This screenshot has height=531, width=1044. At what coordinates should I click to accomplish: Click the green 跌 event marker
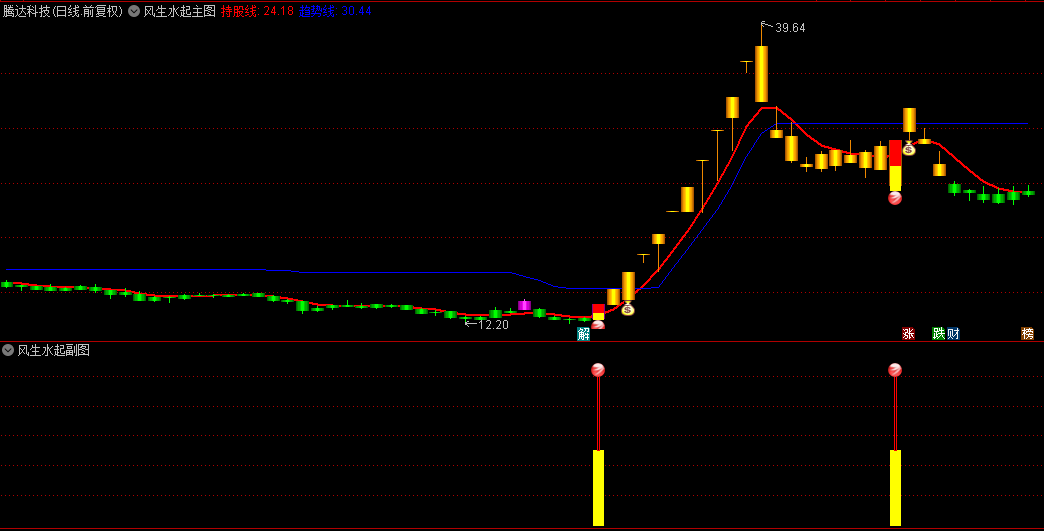click(x=938, y=334)
